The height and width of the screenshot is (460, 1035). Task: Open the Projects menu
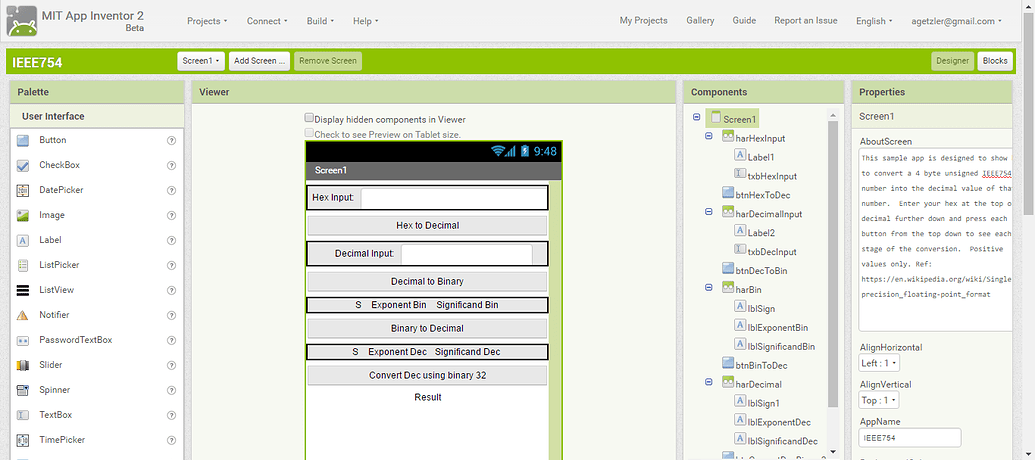(207, 21)
